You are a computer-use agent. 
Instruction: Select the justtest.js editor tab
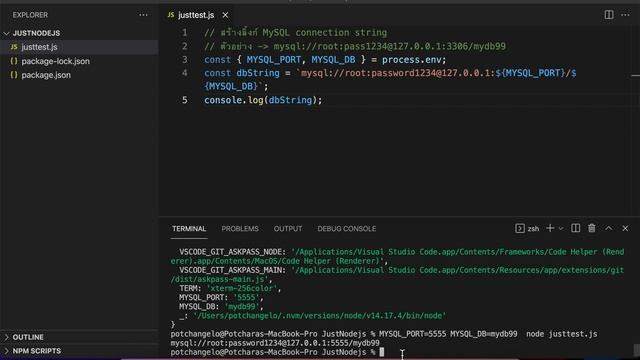click(x=196, y=15)
